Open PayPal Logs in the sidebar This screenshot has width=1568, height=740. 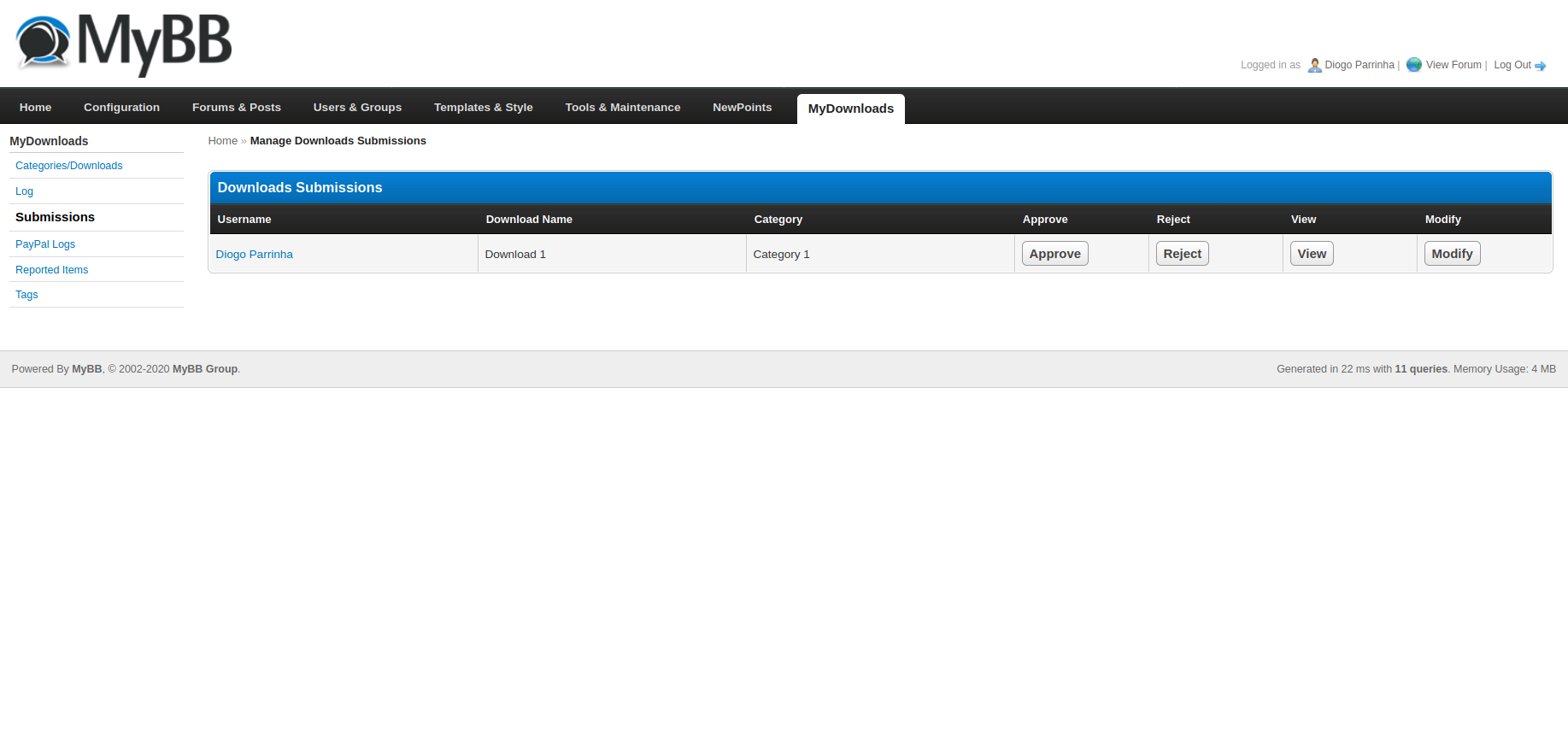coord(45,244)
